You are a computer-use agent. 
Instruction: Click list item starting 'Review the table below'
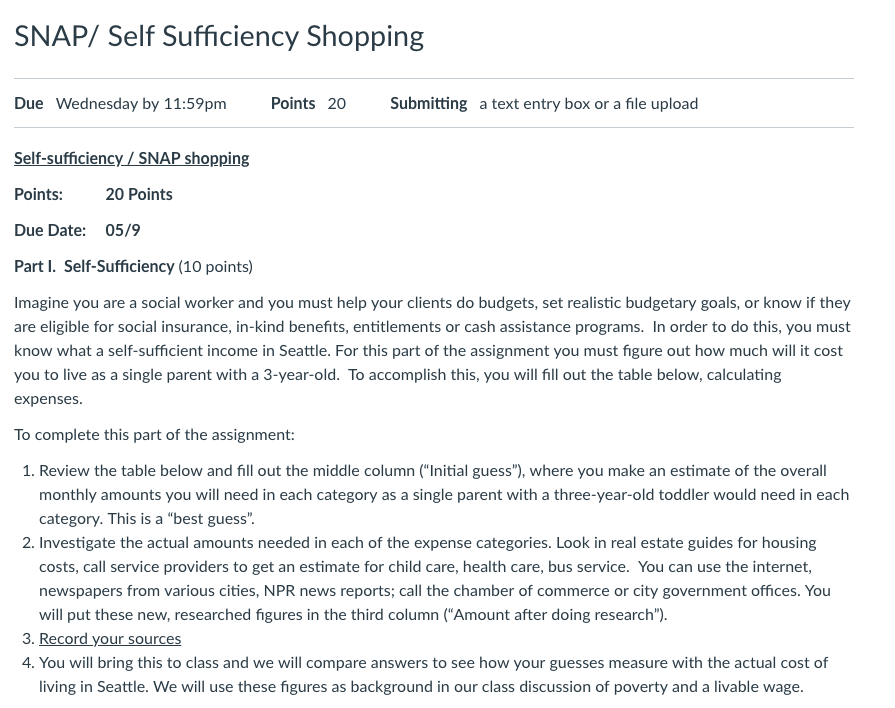point(444,494)
